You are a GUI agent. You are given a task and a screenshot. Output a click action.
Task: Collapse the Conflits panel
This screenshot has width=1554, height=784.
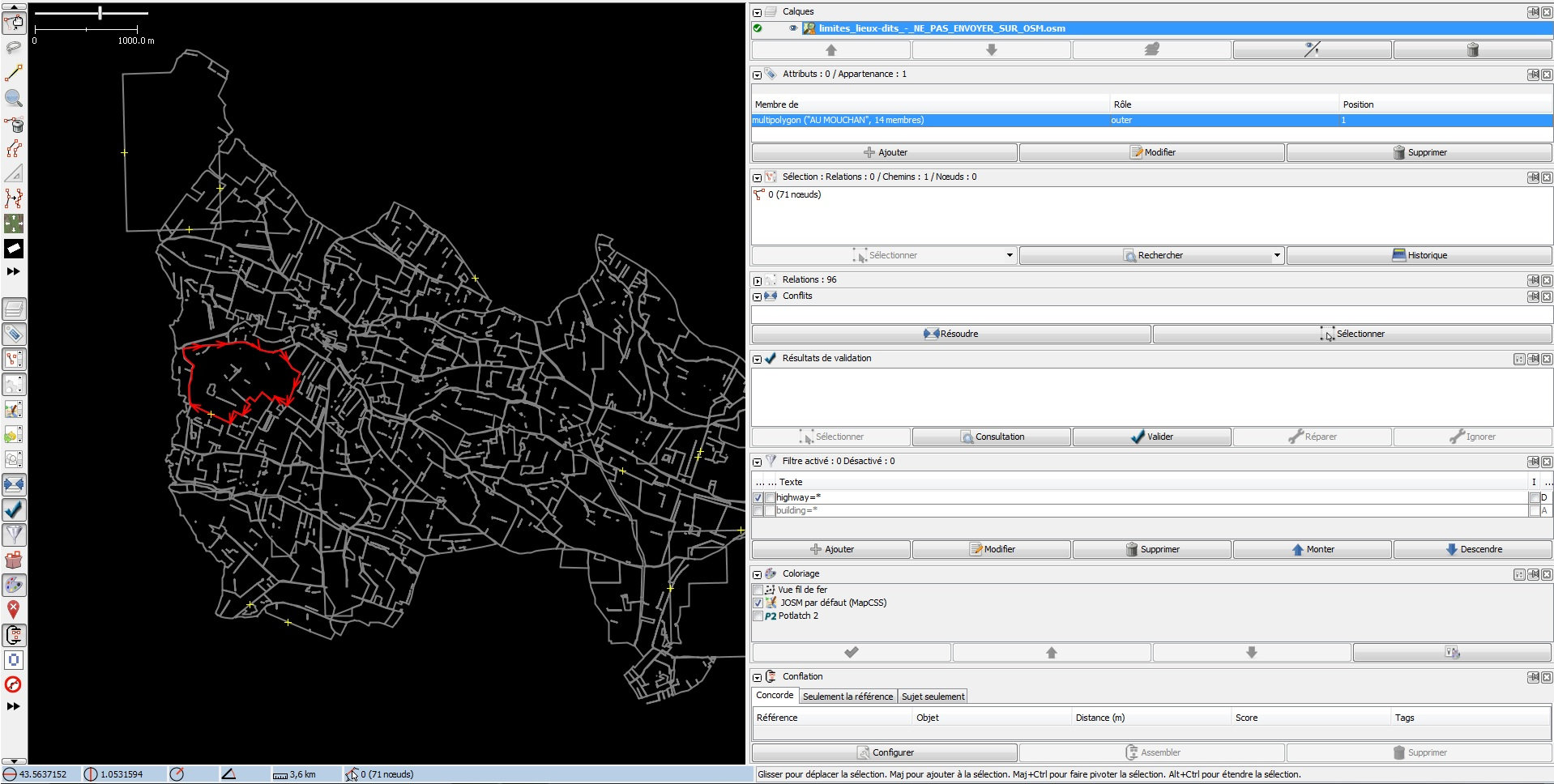coord(757,297)
